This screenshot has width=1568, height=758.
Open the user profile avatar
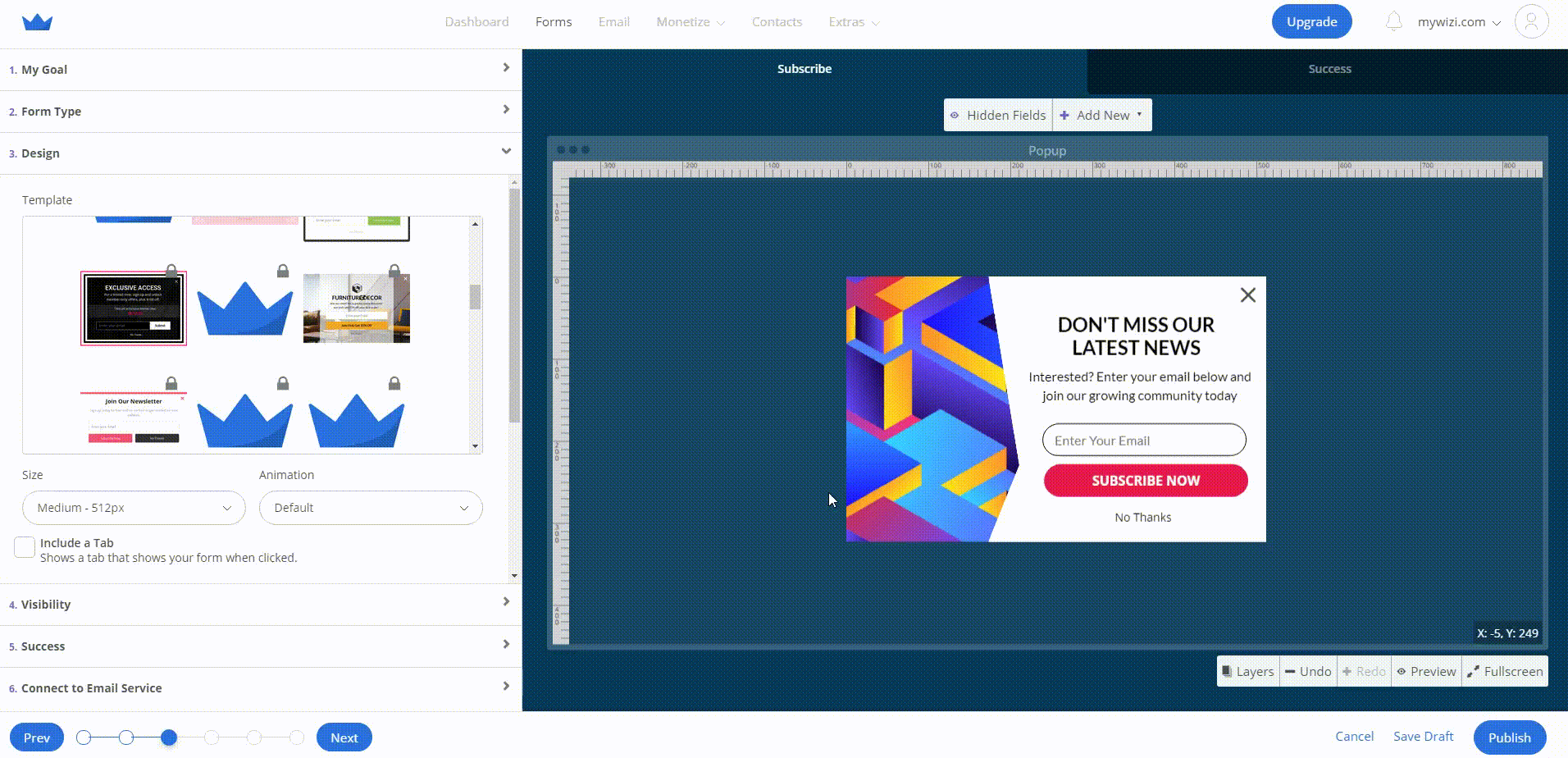pyautogui.click(x=1531, y=22)
